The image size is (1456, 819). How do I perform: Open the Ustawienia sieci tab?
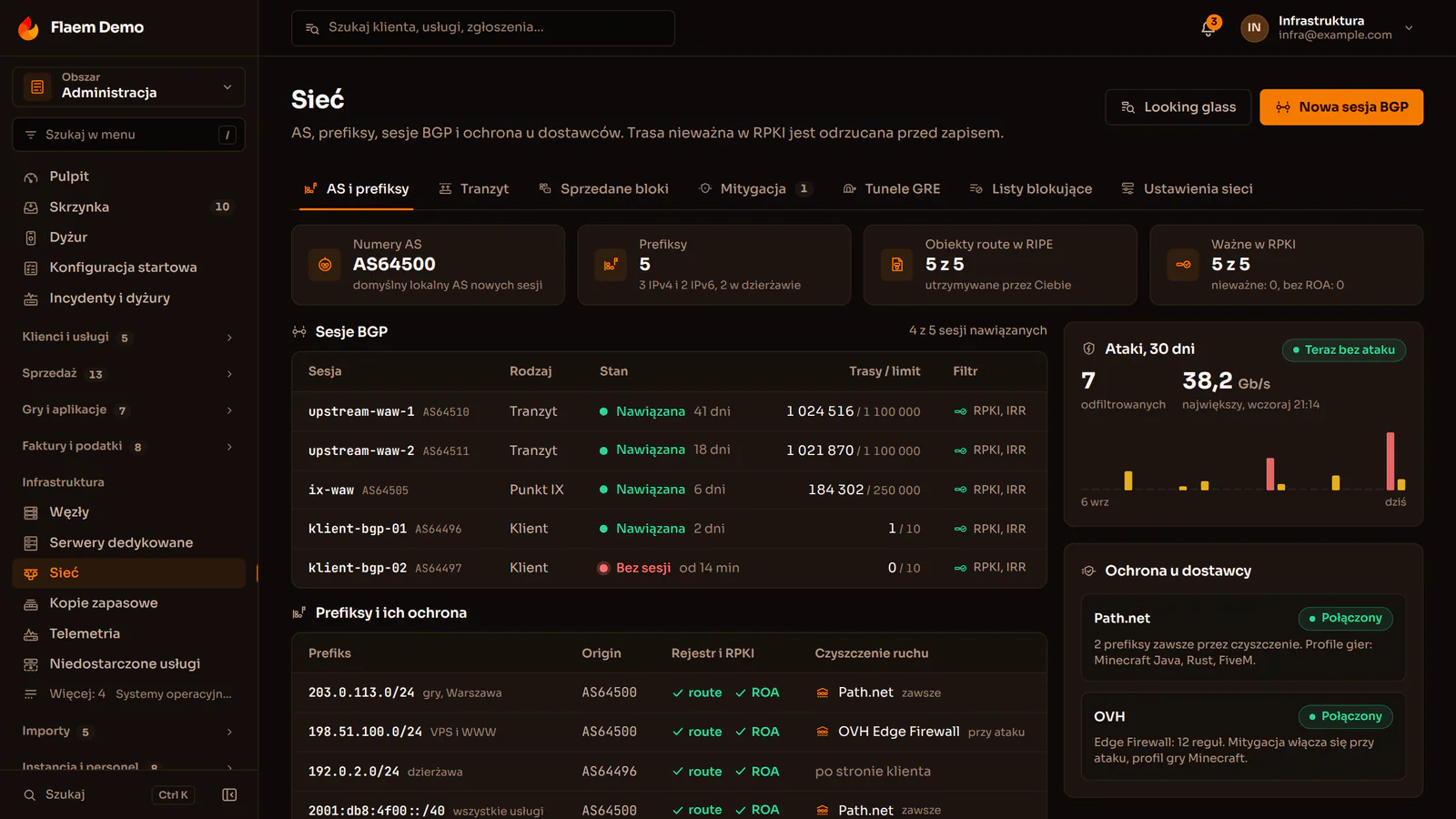tap(1187, 189)
